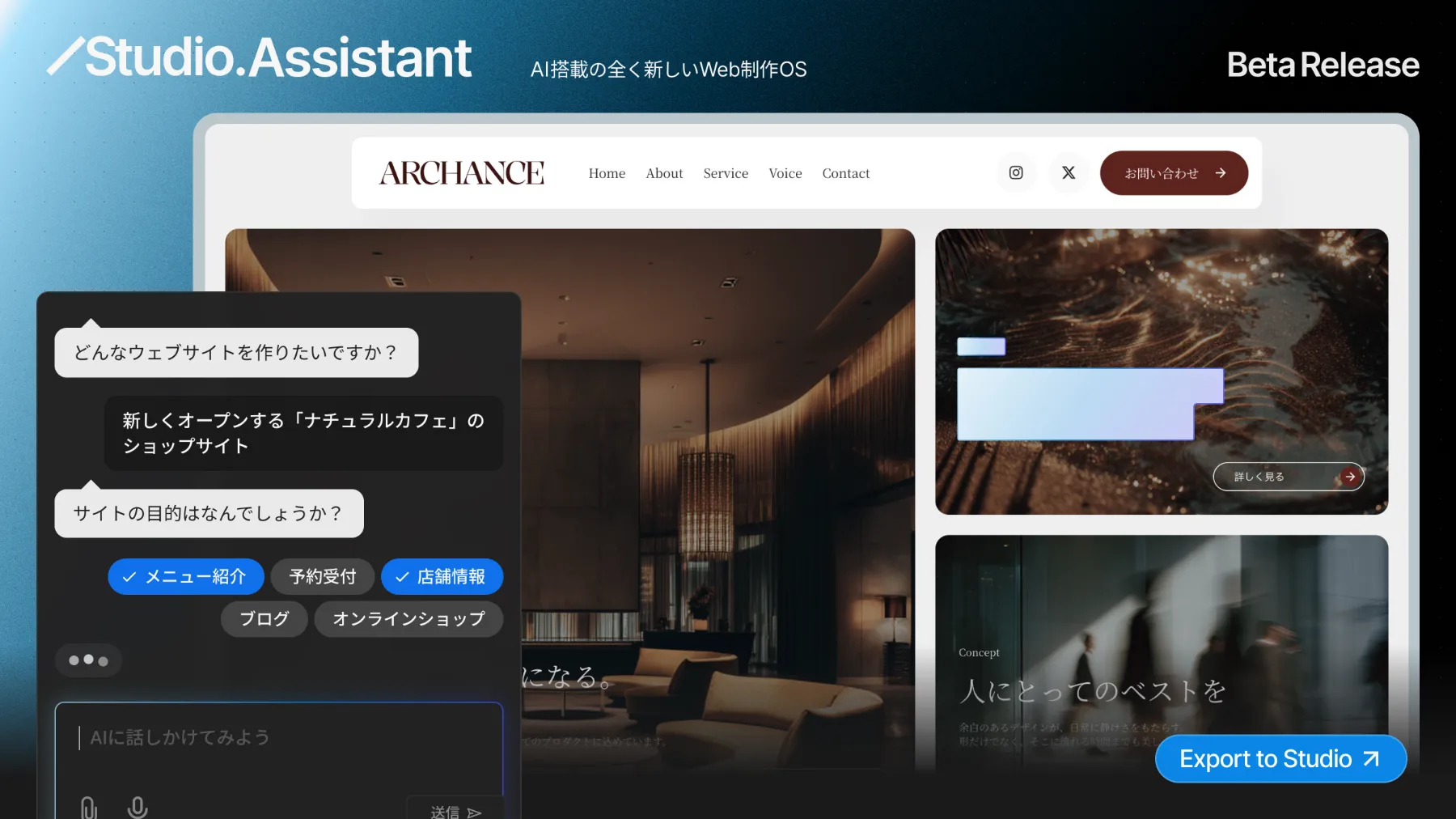The width and height of the screenshot is (1456, 819).
Task: Open the About nav item
Action: (x=664, y=173)
